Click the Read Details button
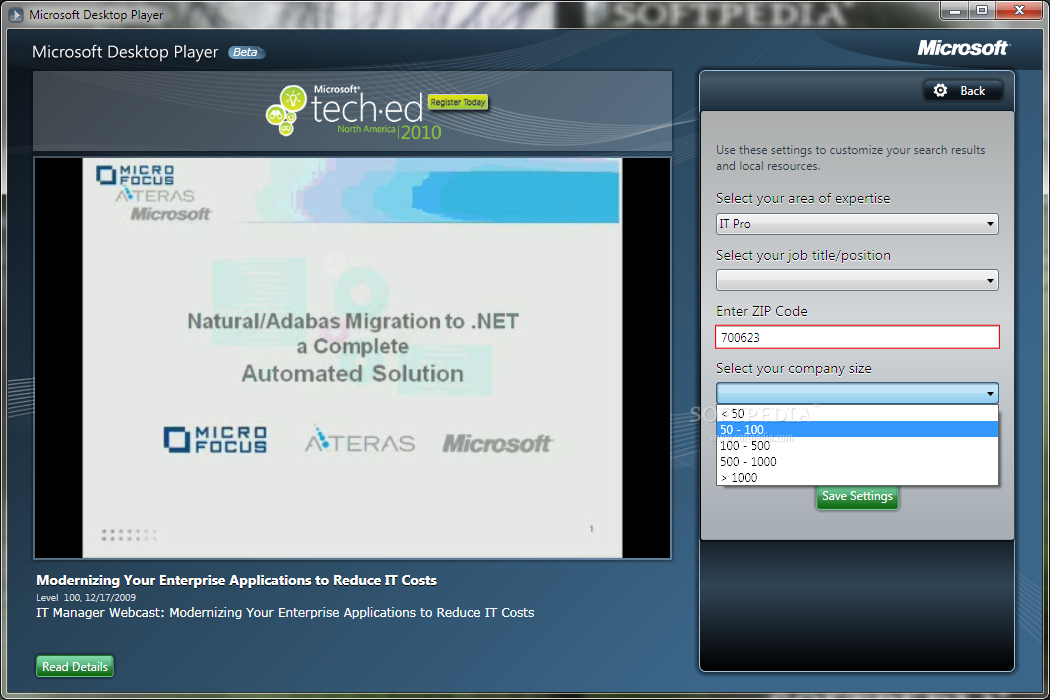Viewport: 1050px width, 700px height. [74, 667]
